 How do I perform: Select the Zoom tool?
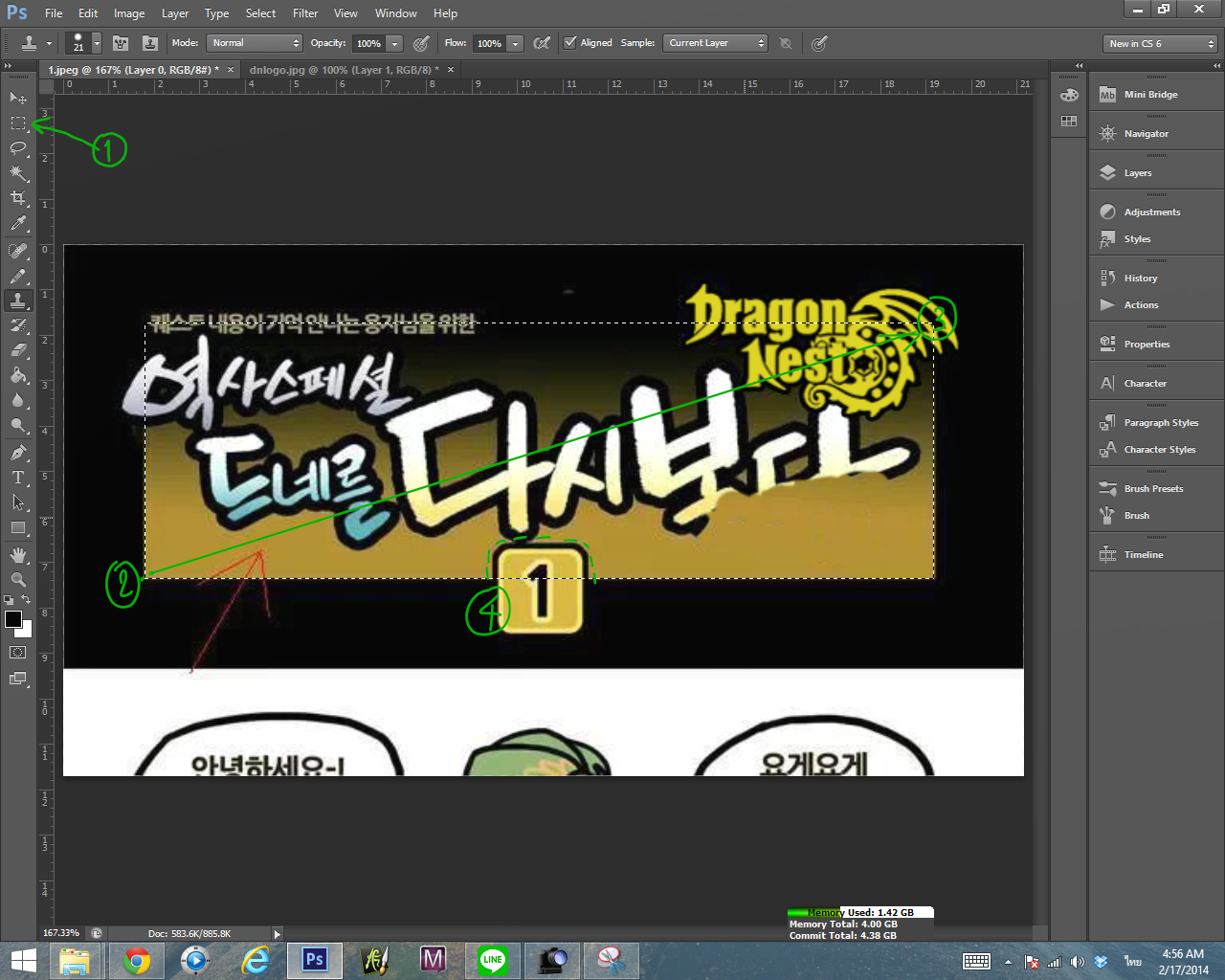(18, 579)
